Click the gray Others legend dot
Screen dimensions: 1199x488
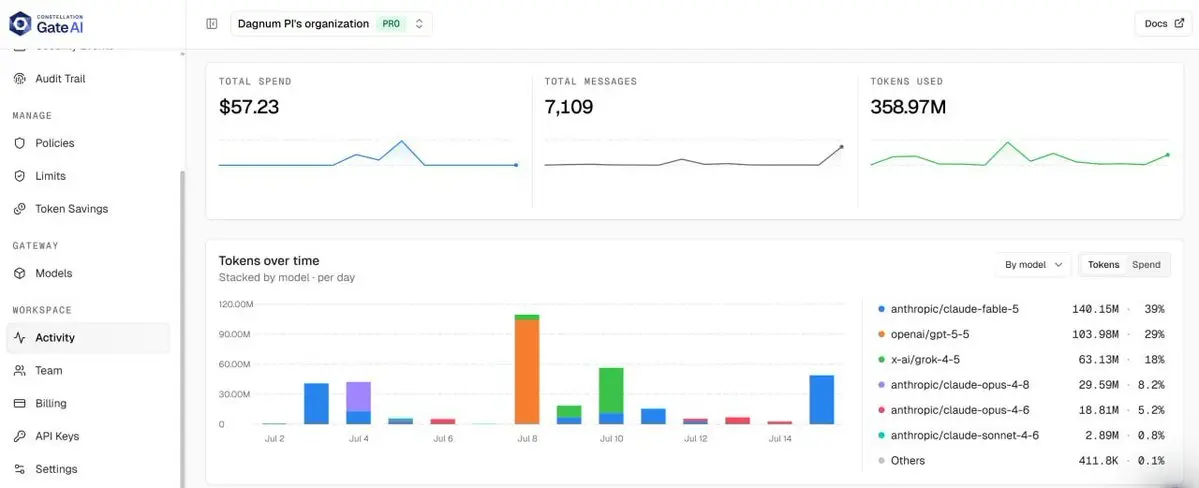point(882,460)
